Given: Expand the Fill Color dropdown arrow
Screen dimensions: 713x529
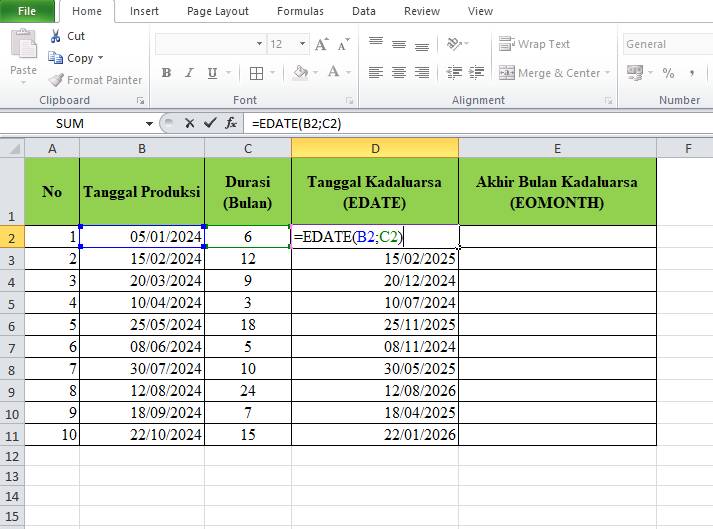Looking at the screenshot, I should click(315, 73).
